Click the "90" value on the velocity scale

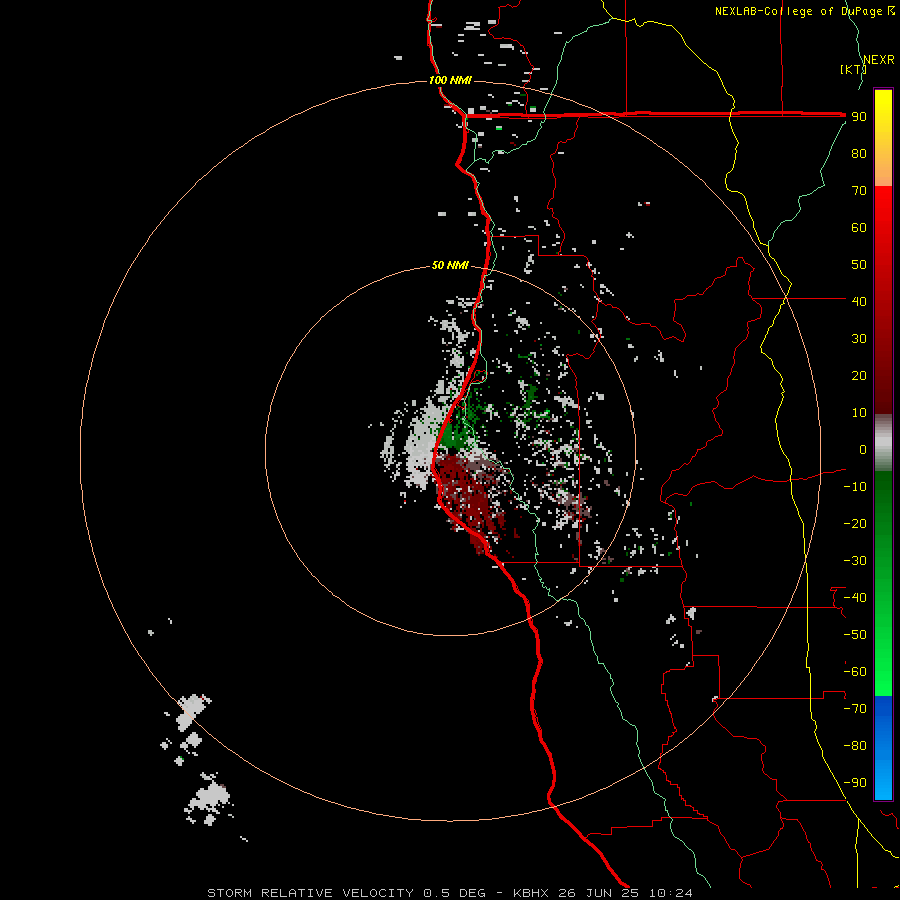(859, 117)
